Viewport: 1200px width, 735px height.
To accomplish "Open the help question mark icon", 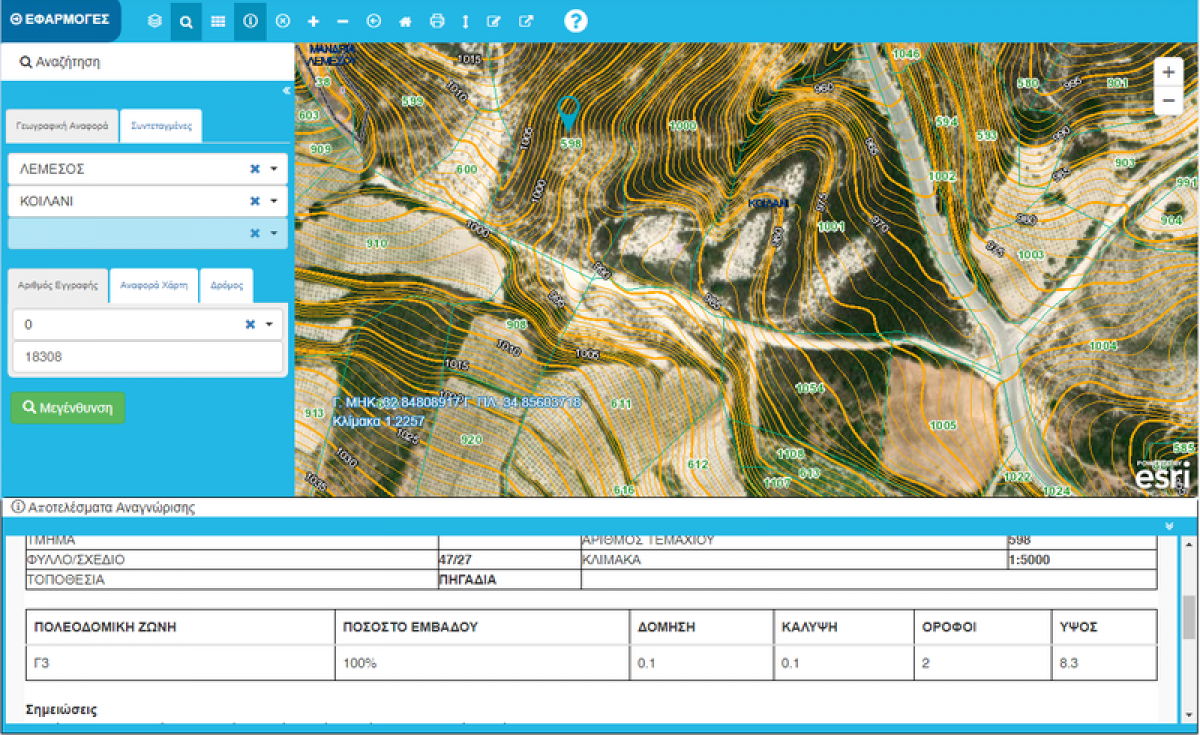I will (x=576, y=21).
